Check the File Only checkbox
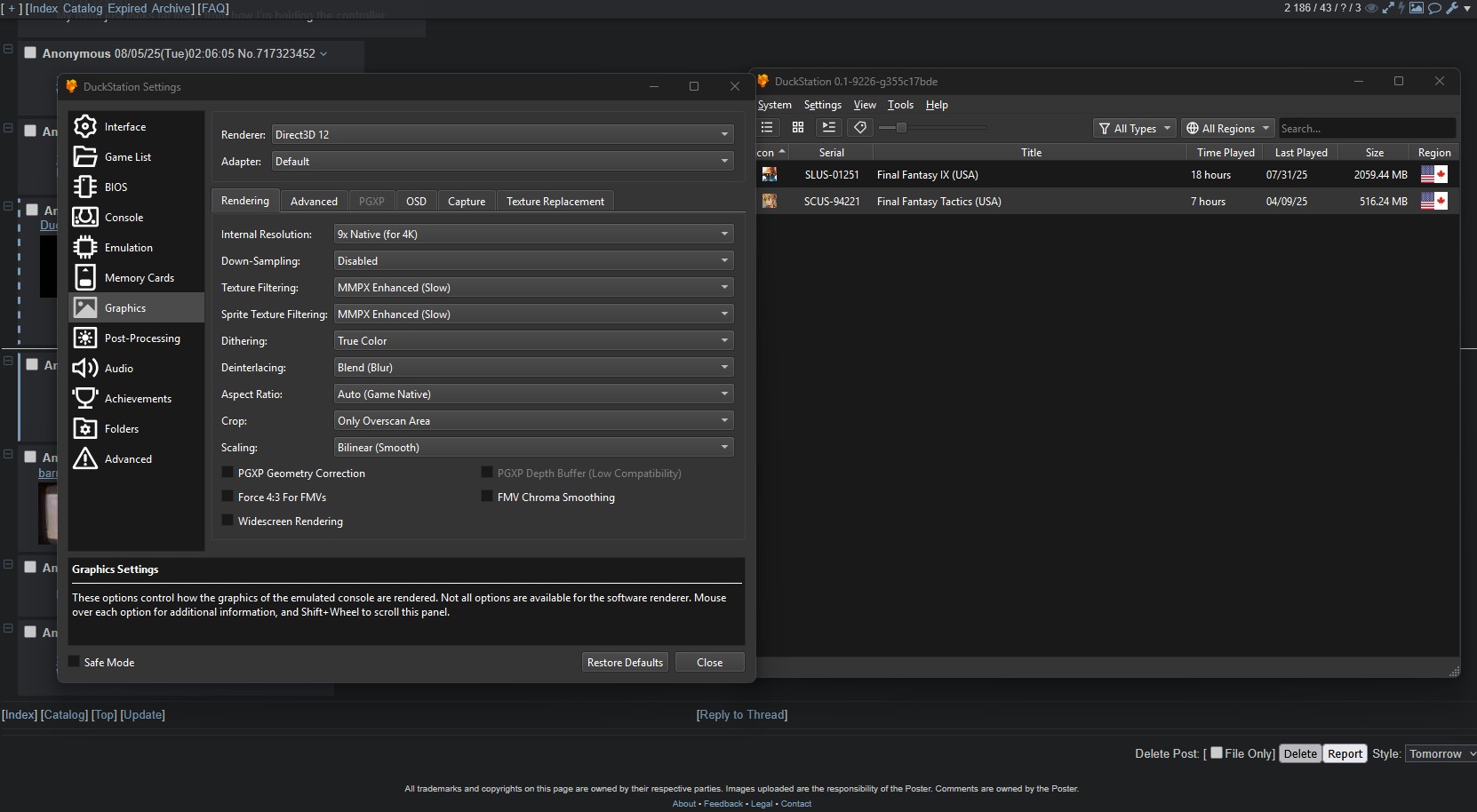The width and height of the screenshot is (1477, 812). click(1217, 752)
